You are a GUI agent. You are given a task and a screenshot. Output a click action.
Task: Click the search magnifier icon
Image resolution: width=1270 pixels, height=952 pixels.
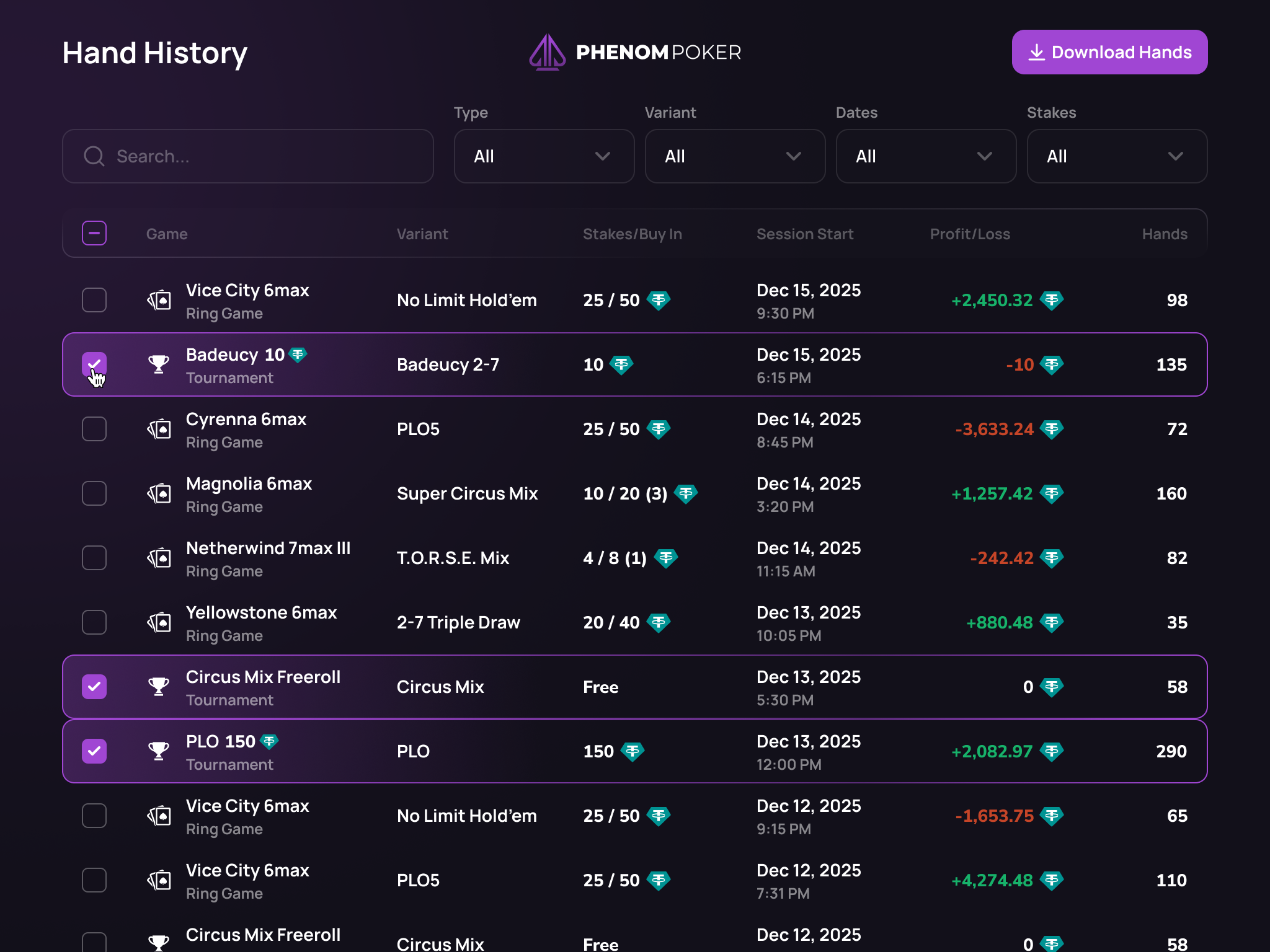[94, 156]
